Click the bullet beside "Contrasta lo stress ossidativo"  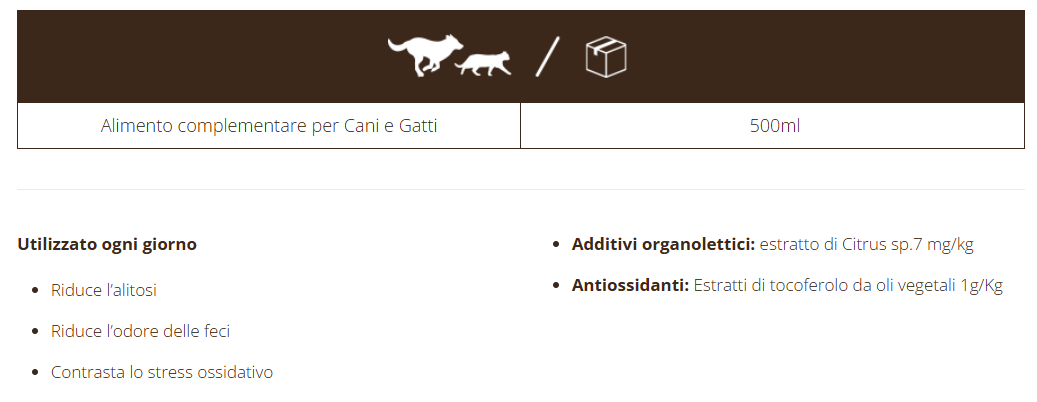[x=36, y=373]
